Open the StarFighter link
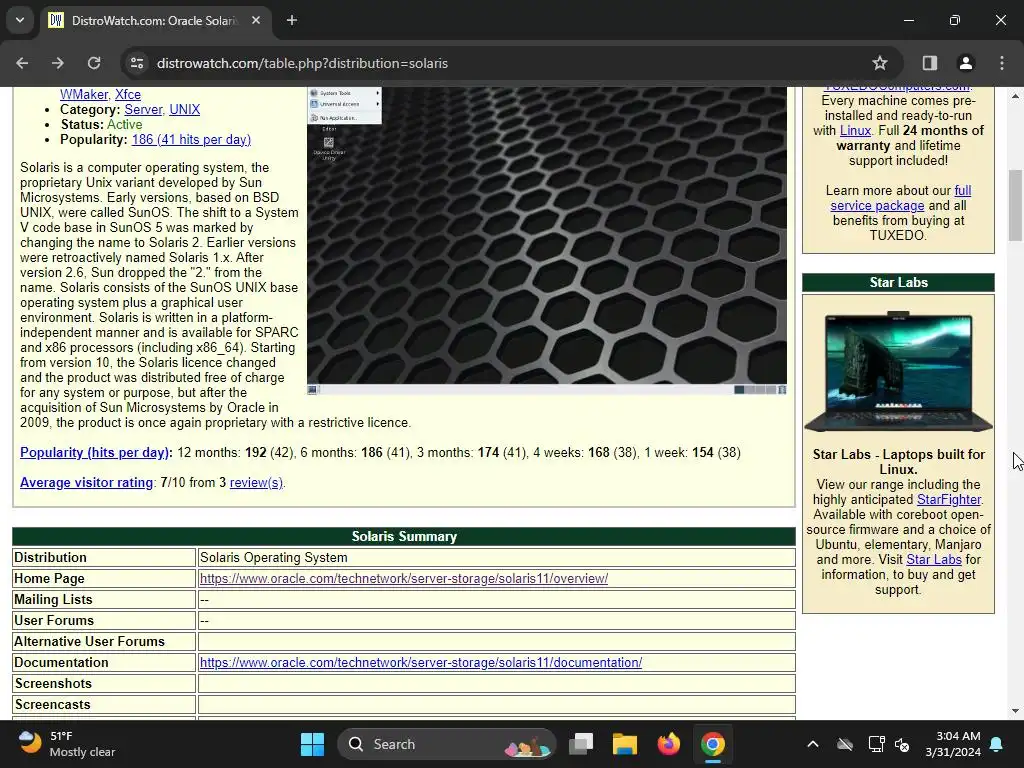 coord(948,500)
